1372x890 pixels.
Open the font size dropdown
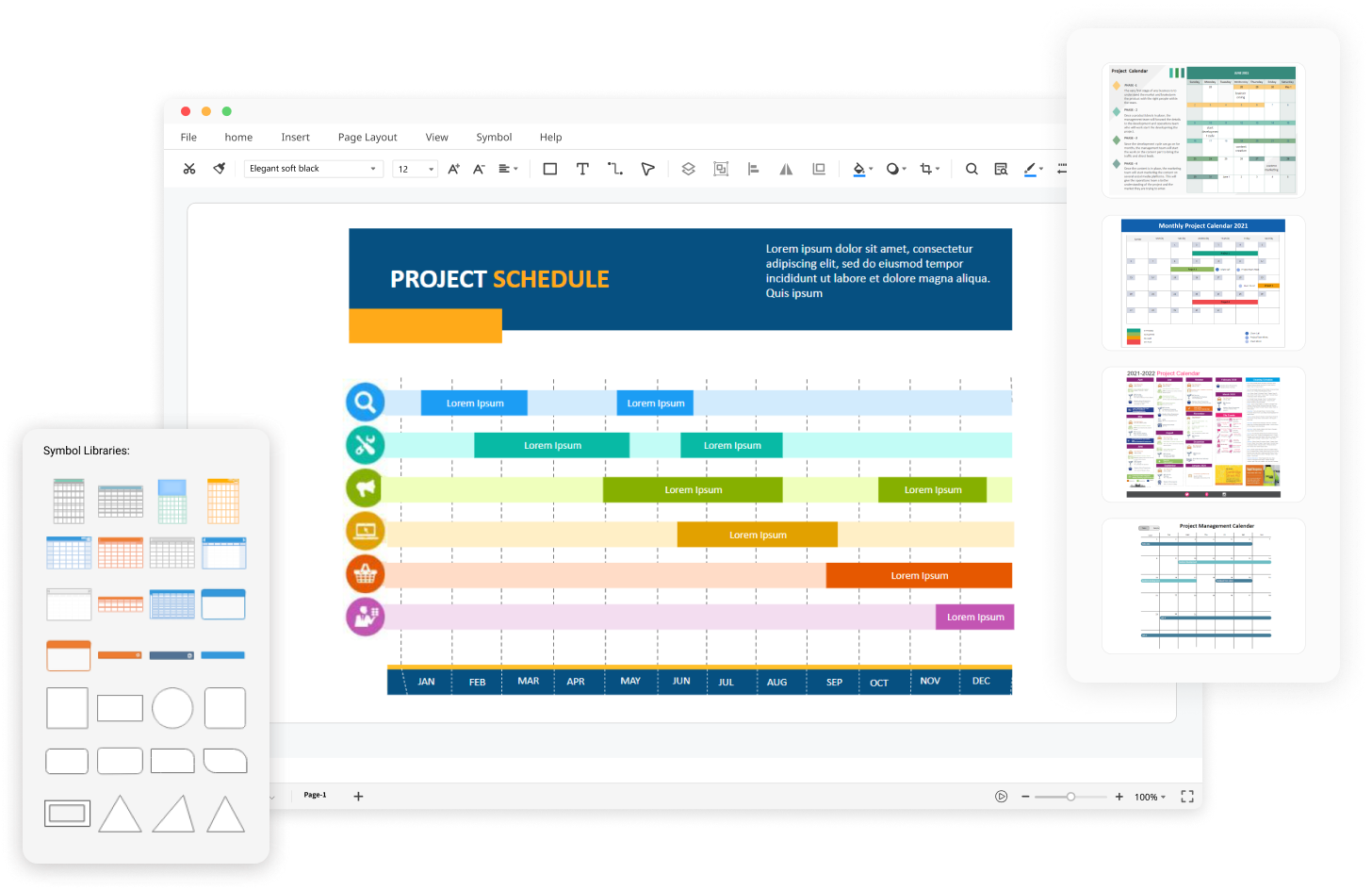tap(415, 169)
